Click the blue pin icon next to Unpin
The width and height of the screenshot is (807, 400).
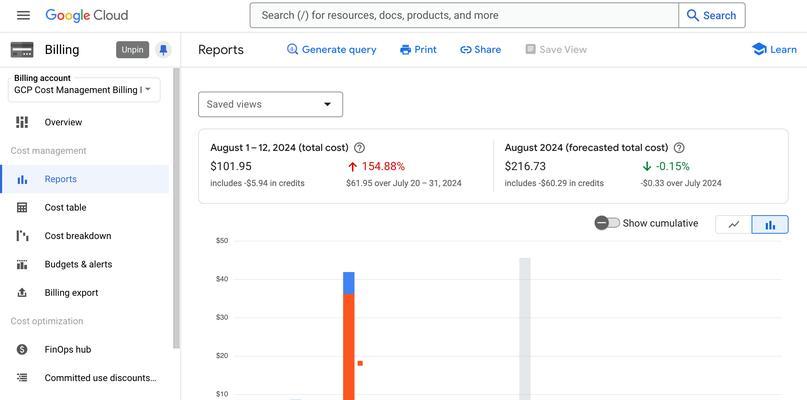pos(163,50)
